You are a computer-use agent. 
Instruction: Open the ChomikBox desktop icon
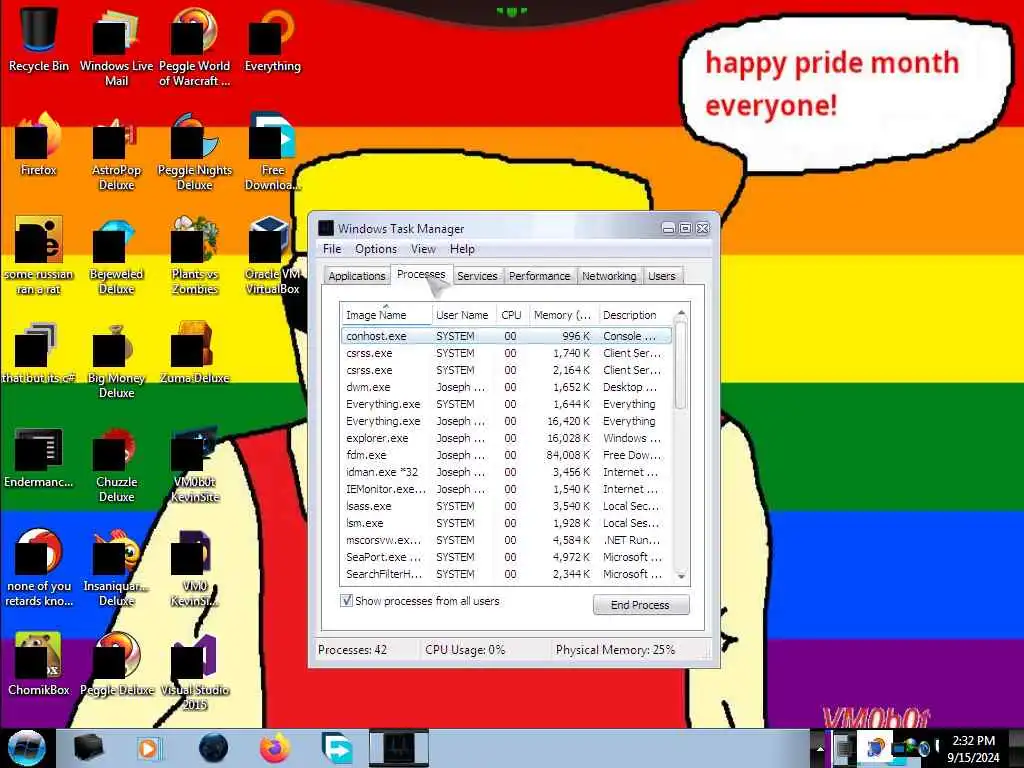(x=39, y=665)
